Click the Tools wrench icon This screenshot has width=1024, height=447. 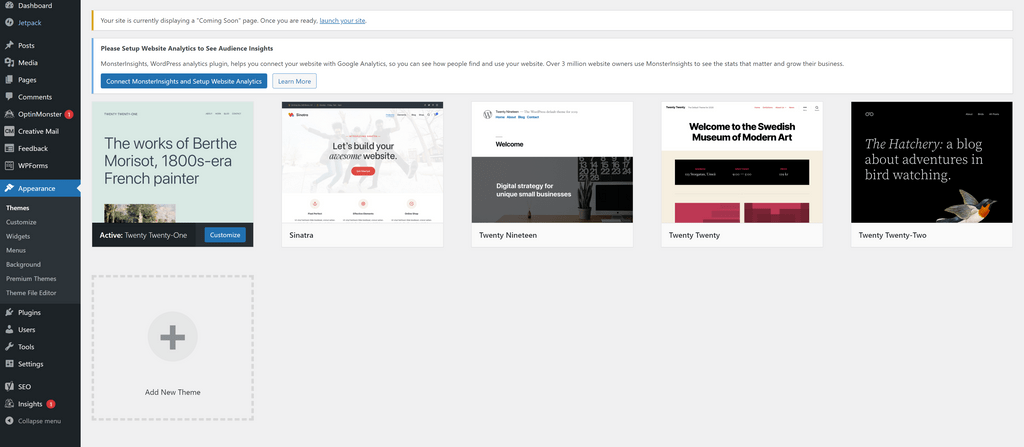pos(9,346)
